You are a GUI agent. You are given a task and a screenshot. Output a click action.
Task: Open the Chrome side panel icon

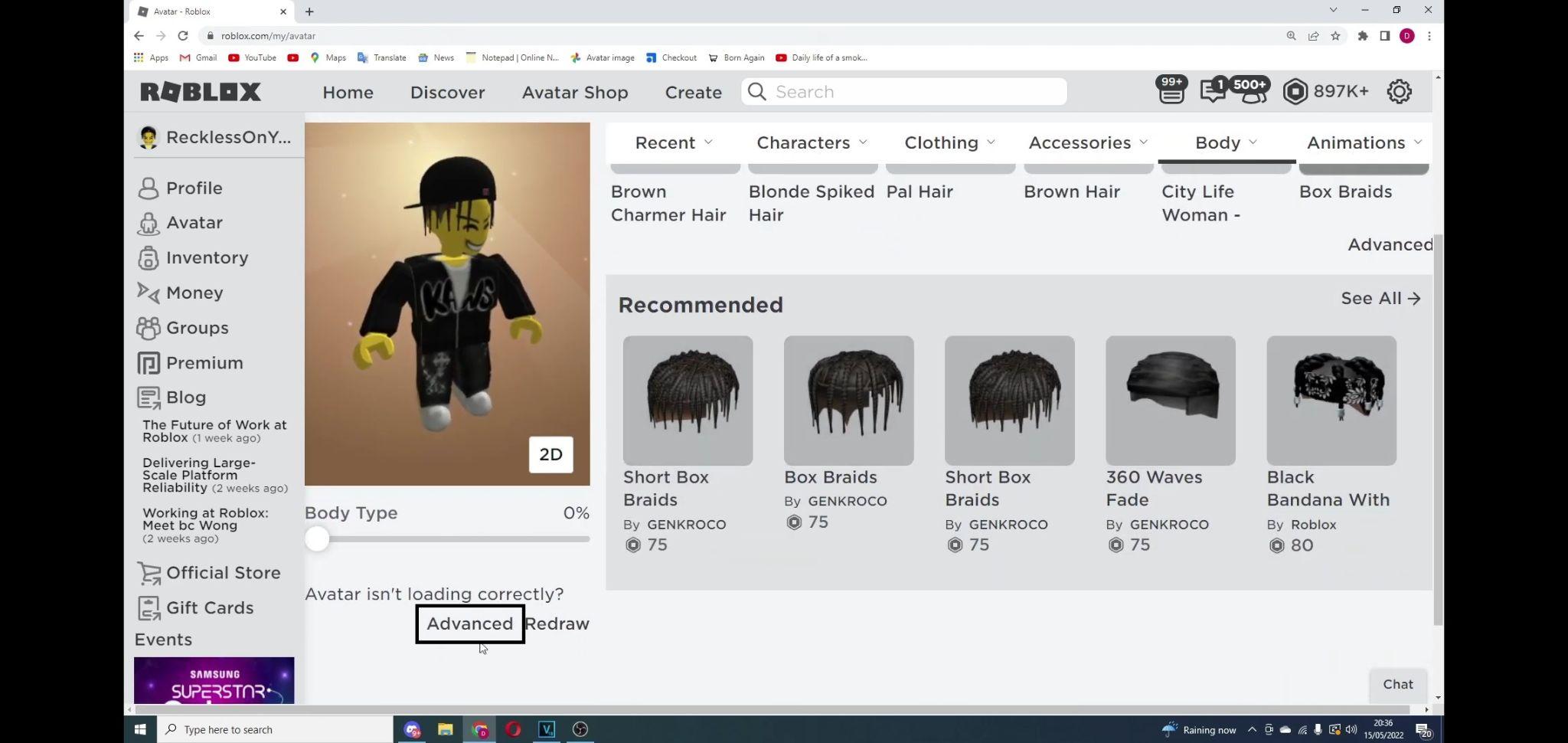pyautogui.click(x=1384, y=36)
